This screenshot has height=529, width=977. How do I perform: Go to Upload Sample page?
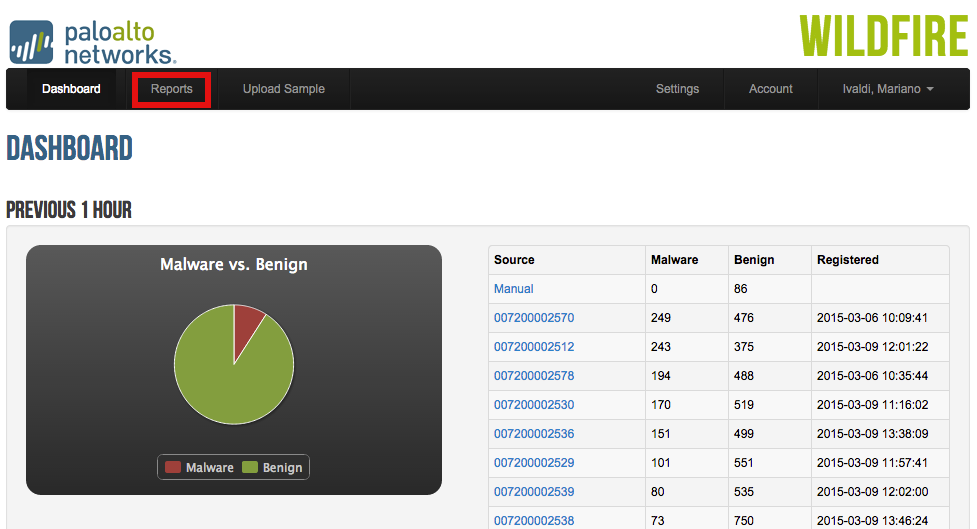(284, 89)
